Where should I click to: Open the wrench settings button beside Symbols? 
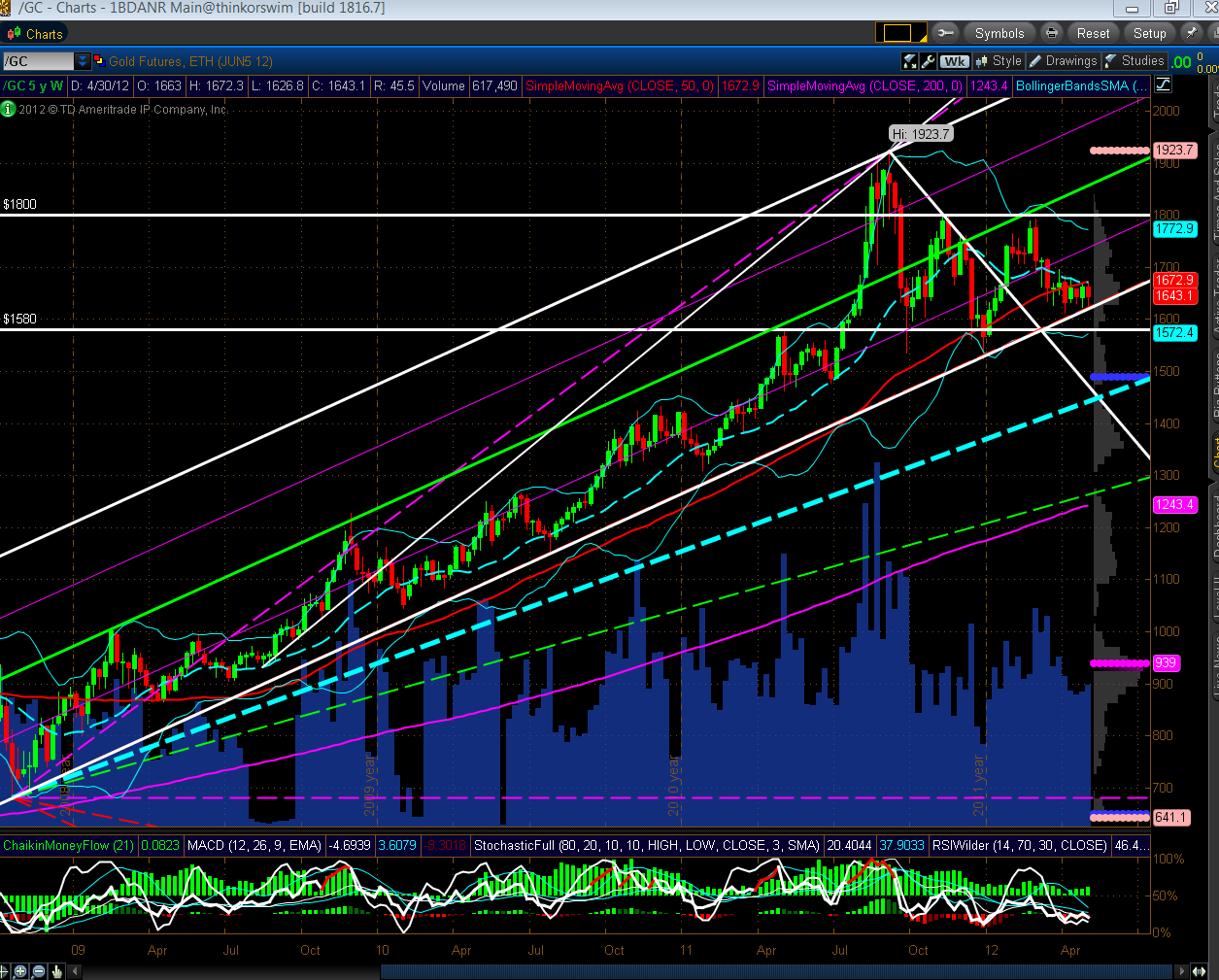[945, 33]
